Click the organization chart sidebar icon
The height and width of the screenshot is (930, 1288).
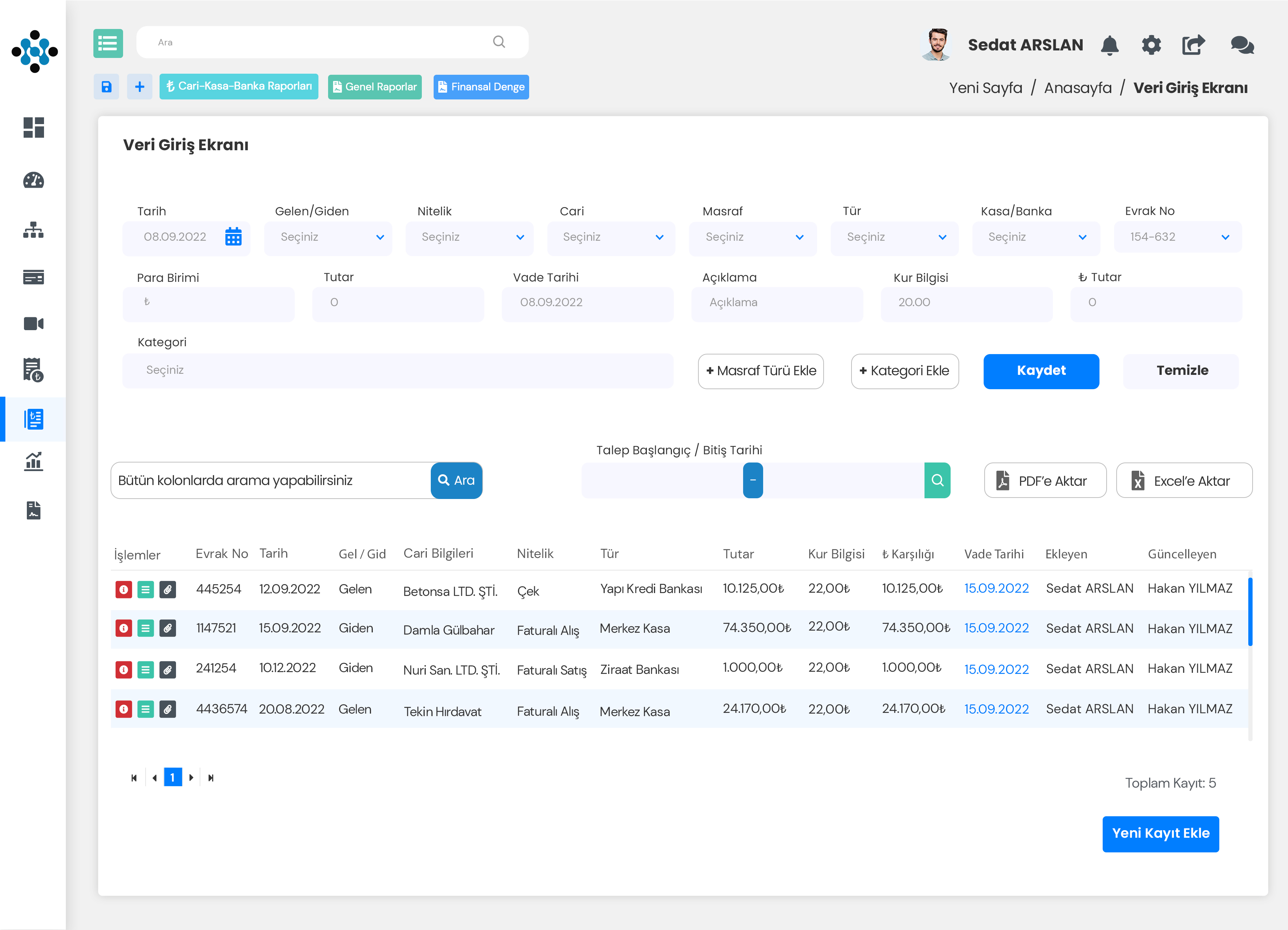pyautogui.click(x=34, y=230)
